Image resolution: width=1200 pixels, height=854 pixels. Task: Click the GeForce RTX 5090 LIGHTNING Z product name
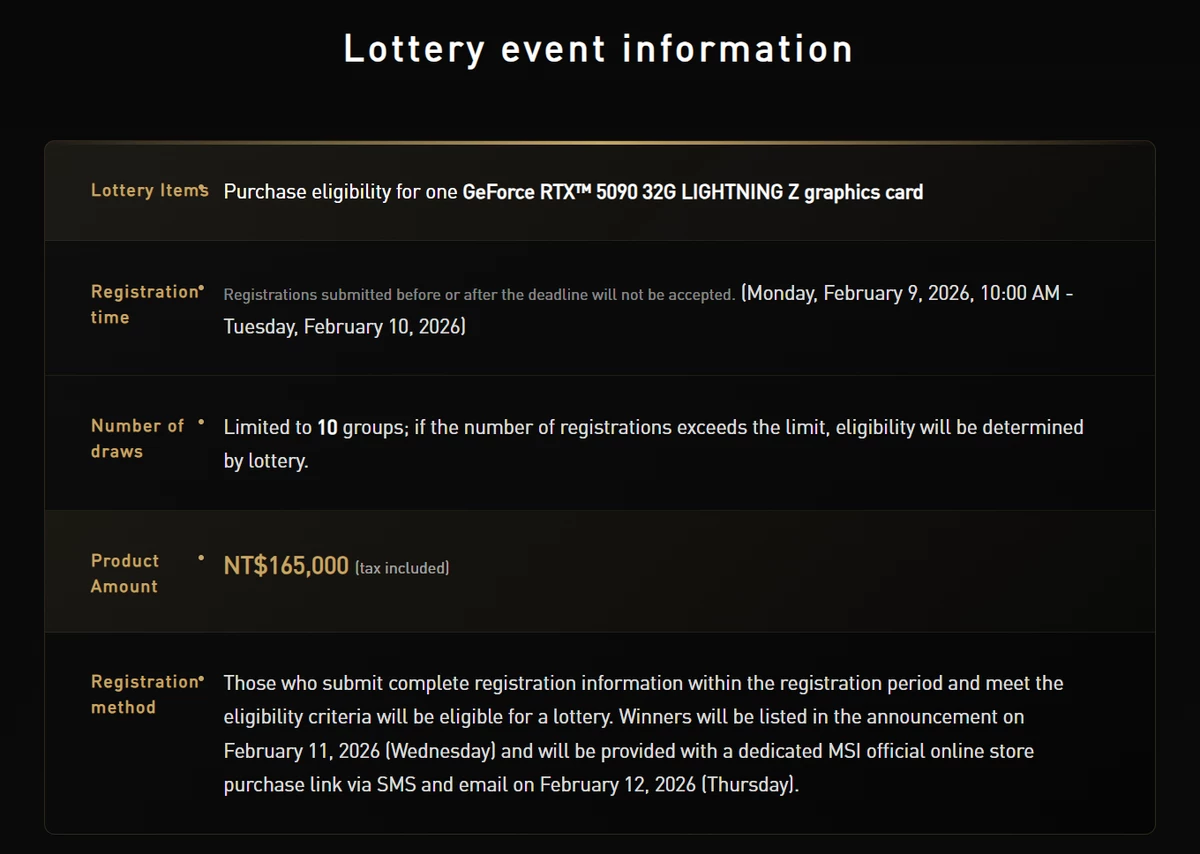pos(692,192)
